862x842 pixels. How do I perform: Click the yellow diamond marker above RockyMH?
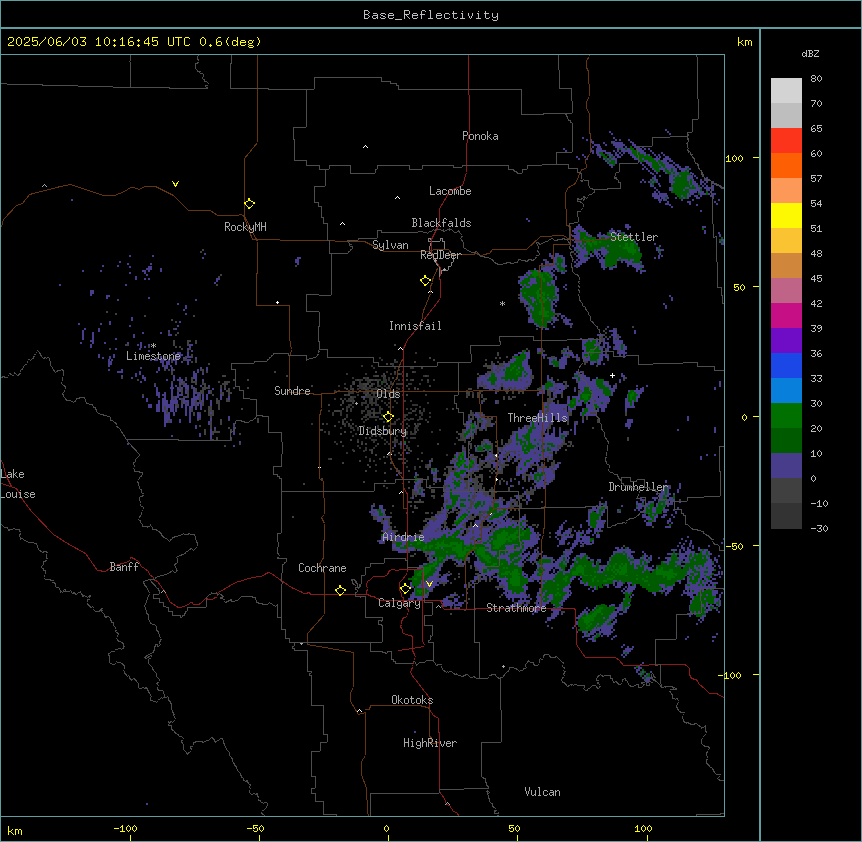pos(249,204)
